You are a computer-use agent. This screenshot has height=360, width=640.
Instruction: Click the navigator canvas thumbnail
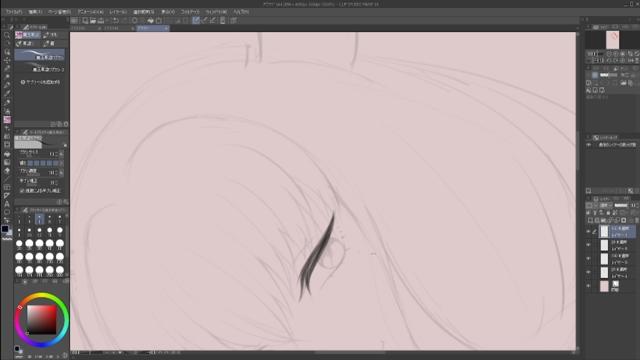coord(612,40)
